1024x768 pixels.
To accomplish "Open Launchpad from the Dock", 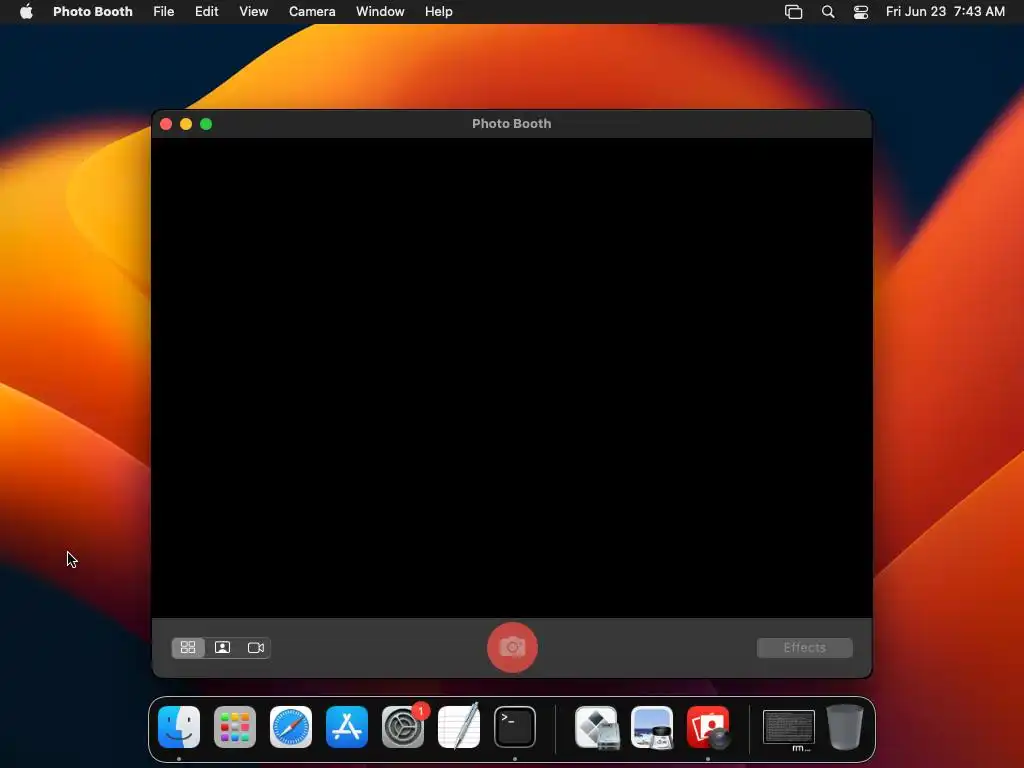I will point(235,727).
